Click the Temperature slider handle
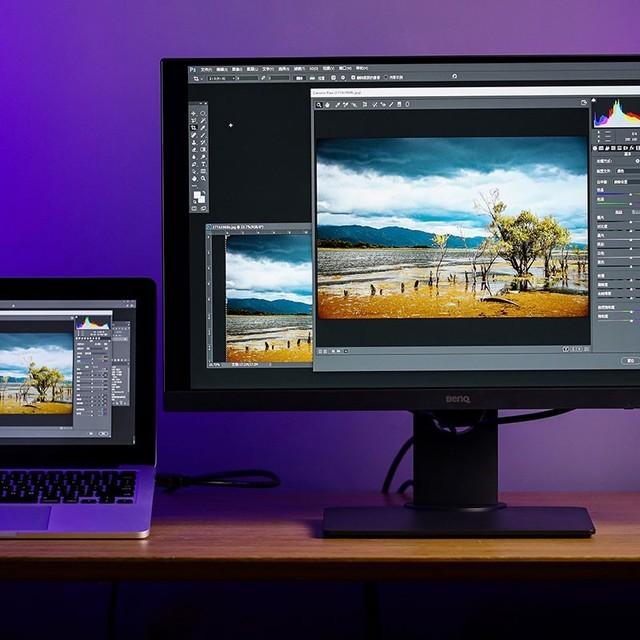Screen dimensions: 640x640 (x=631, y=195)
